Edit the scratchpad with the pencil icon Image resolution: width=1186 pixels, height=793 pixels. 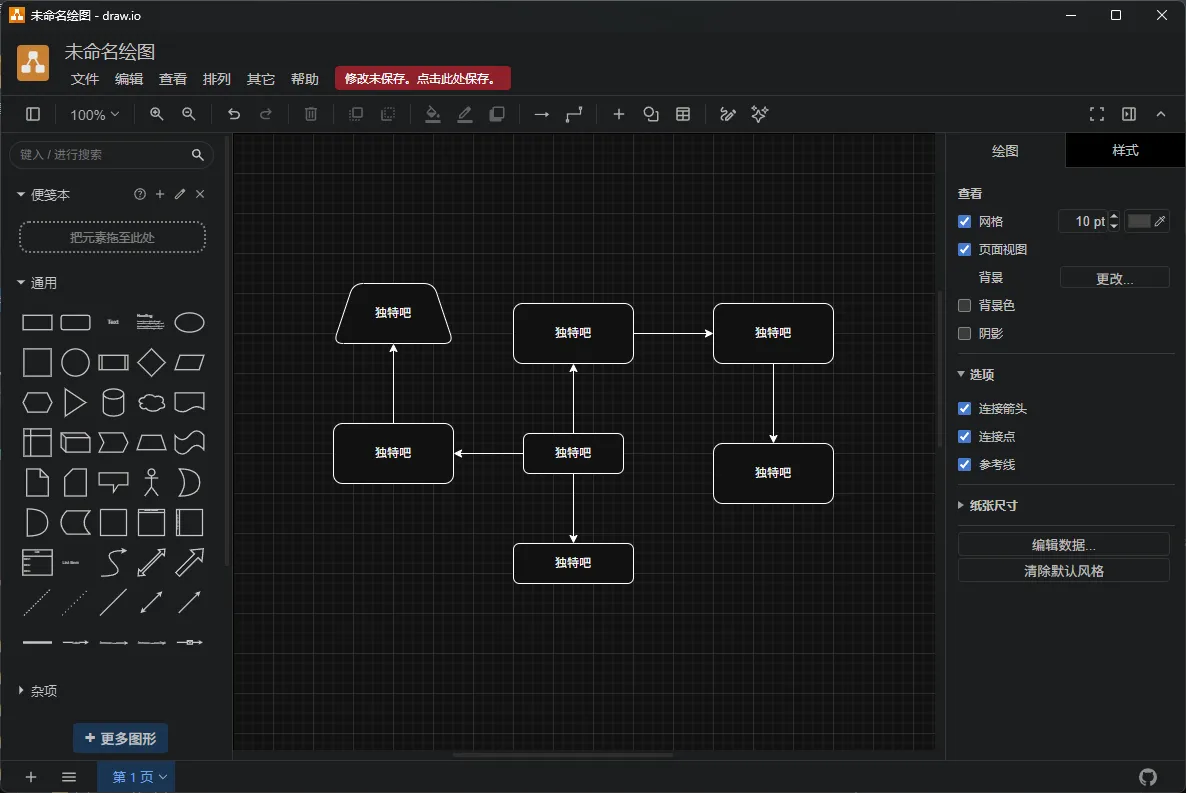pyautogui.click(x=180, y=194)
